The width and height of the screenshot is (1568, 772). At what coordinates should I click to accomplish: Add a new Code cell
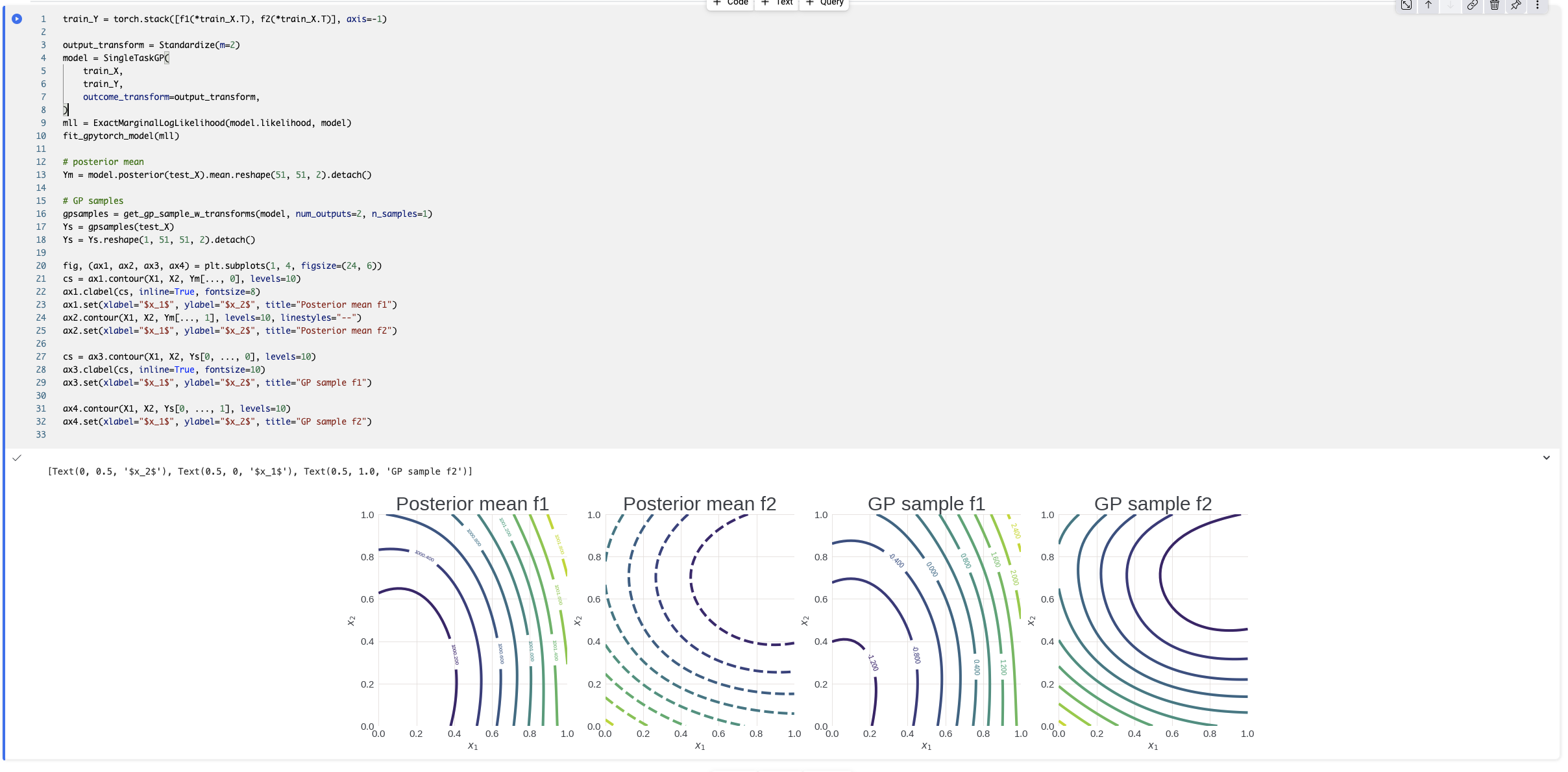729,3
